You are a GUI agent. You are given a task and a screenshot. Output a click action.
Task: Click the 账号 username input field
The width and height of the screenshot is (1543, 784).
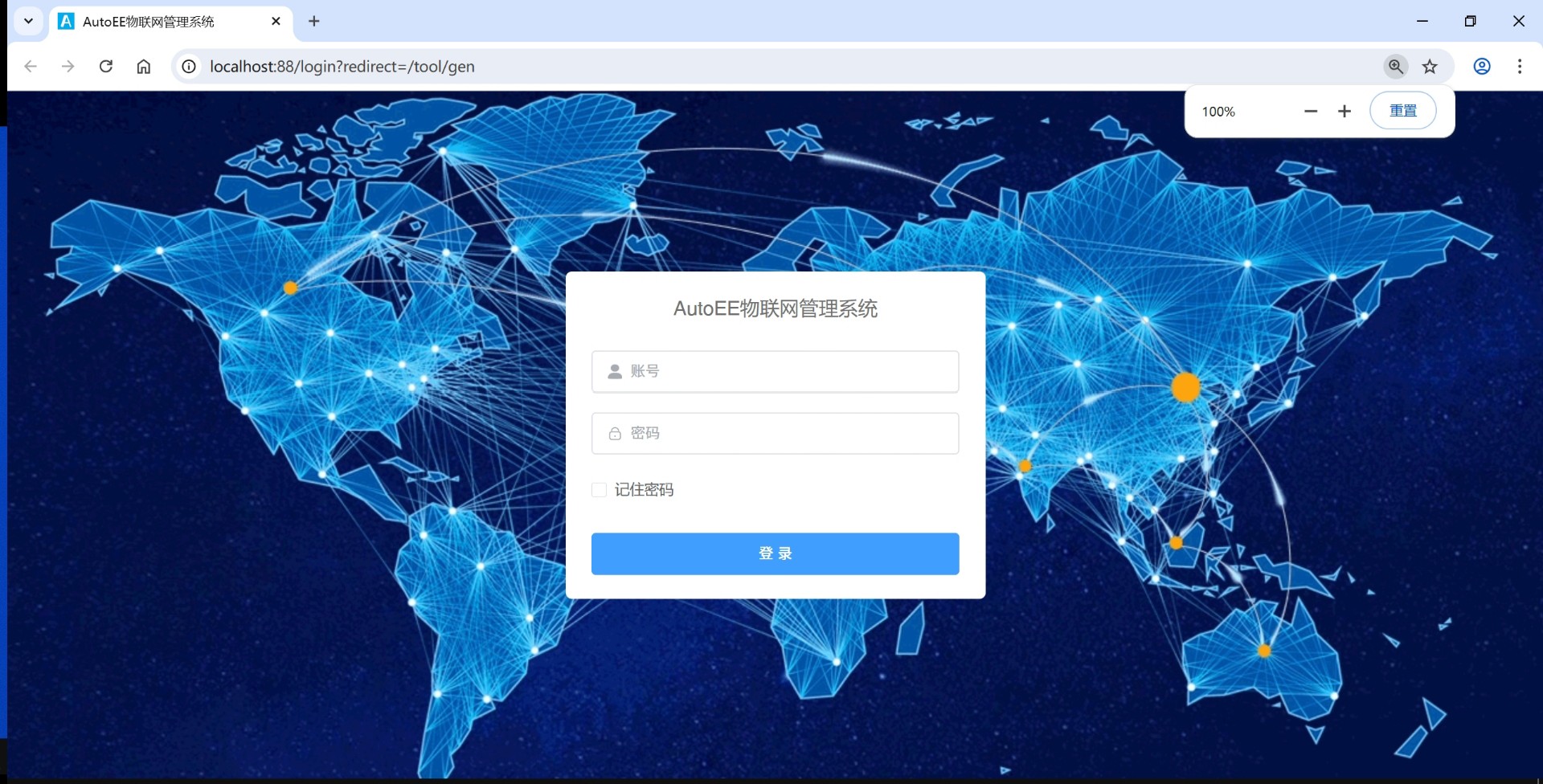[775, 371]
